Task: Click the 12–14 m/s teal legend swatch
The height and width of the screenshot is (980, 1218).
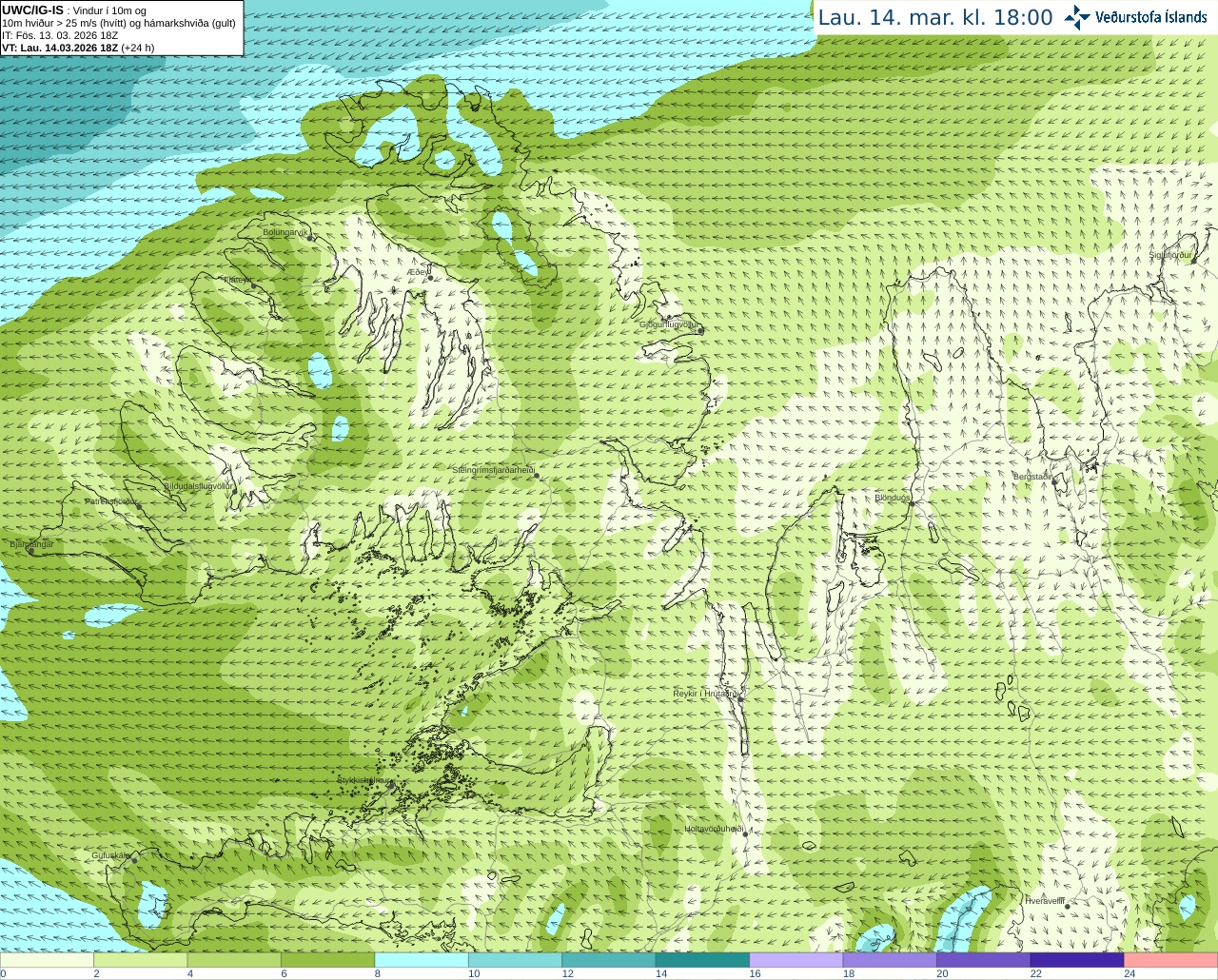Action: (609, 960)
